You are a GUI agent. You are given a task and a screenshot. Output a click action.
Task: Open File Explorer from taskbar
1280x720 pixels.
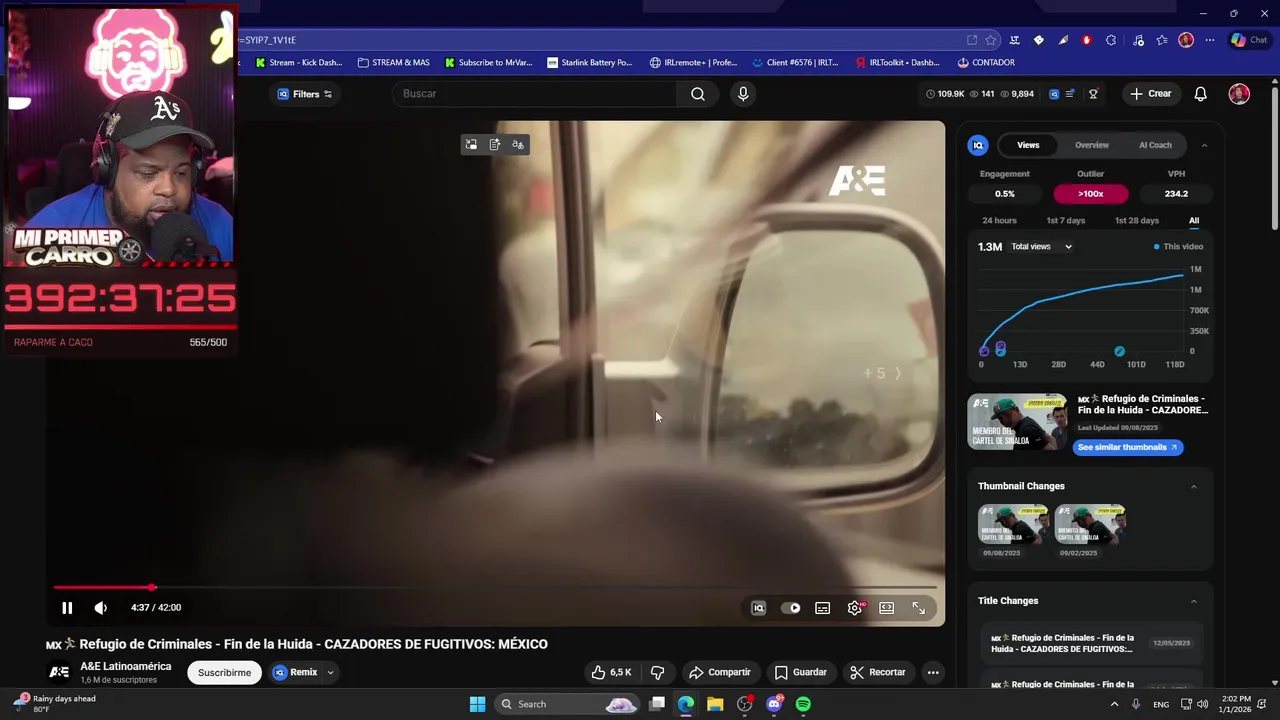(715, 704)
